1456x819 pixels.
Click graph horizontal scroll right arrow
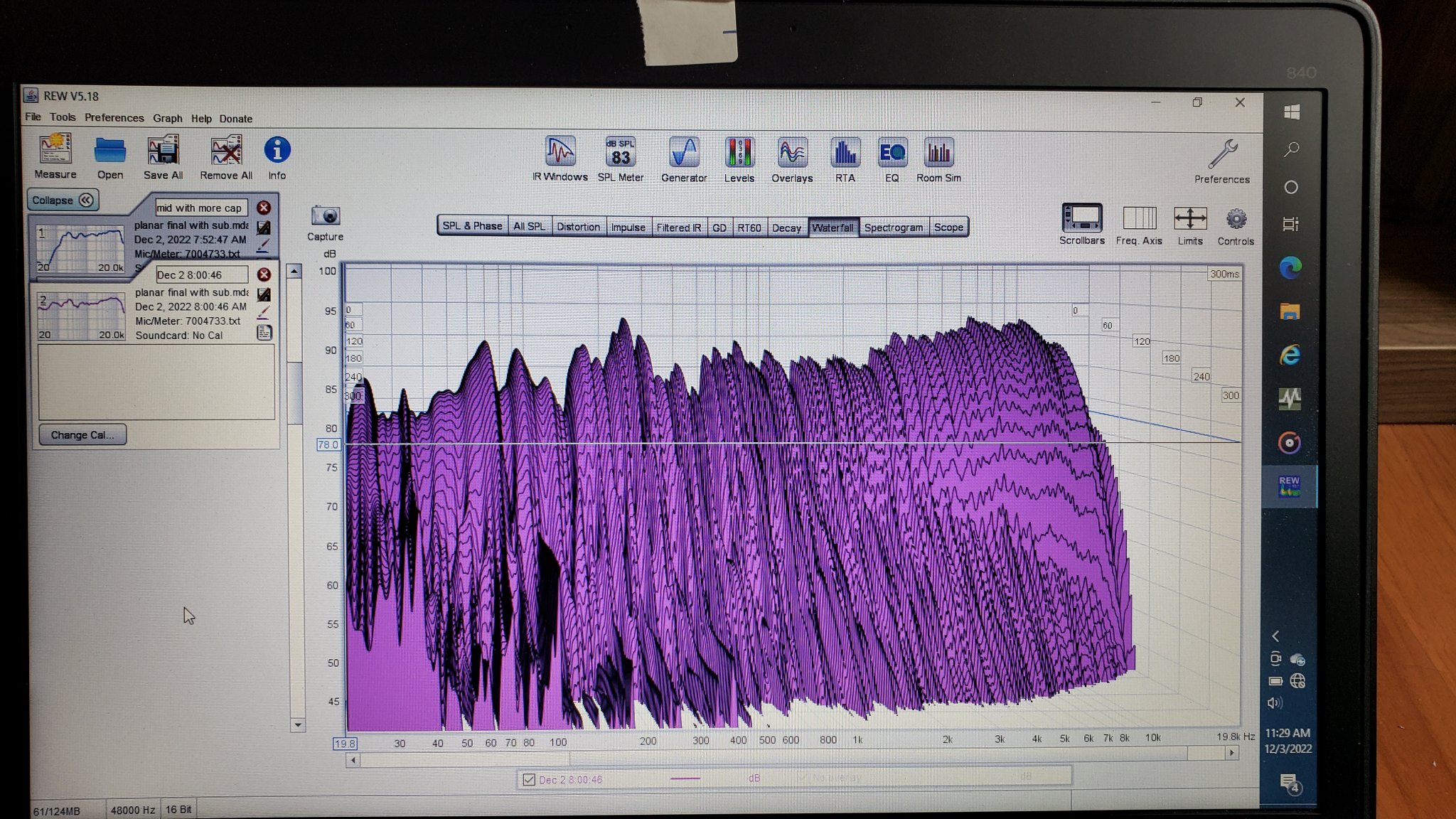click(1232, 752)
